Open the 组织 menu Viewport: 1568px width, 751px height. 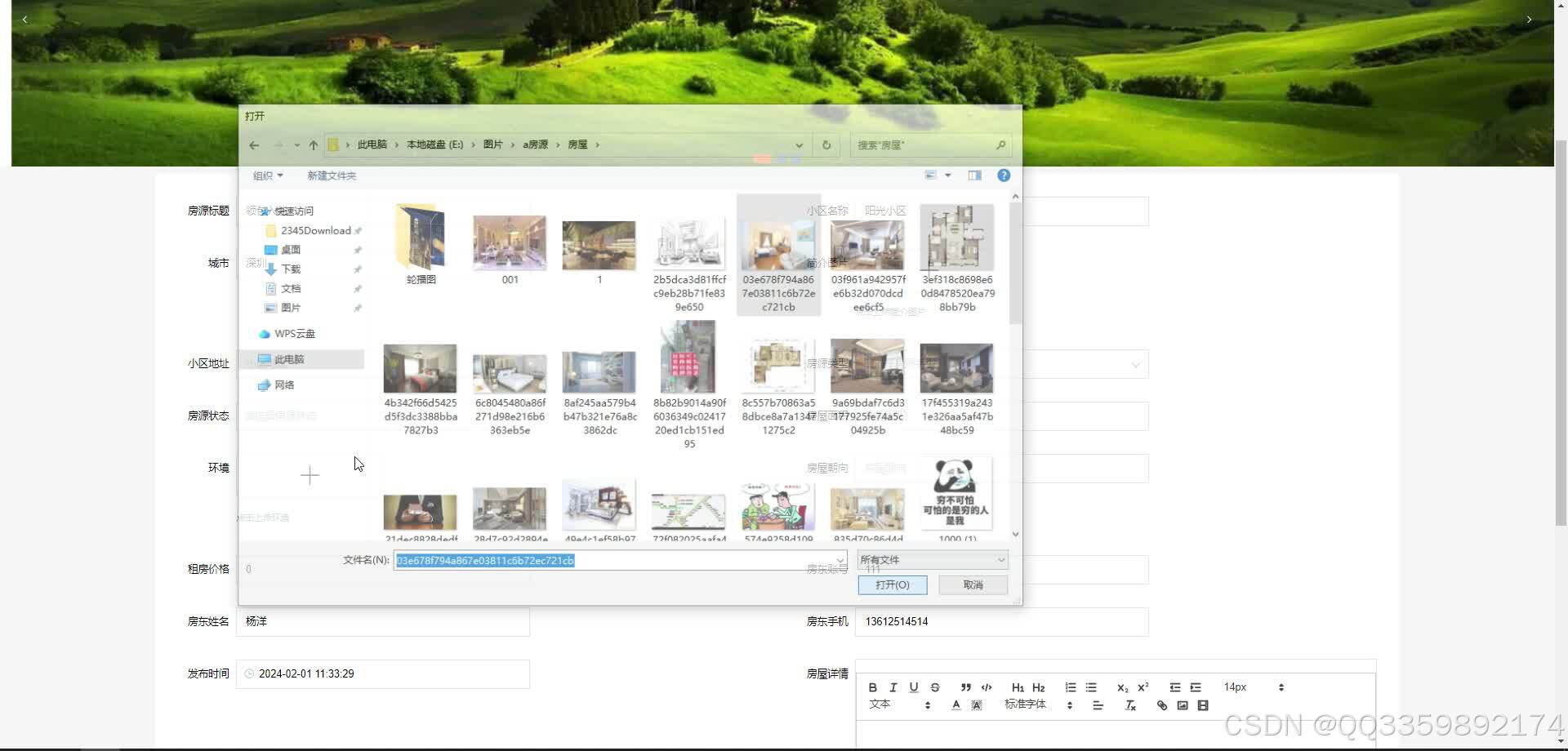[268, 176]
